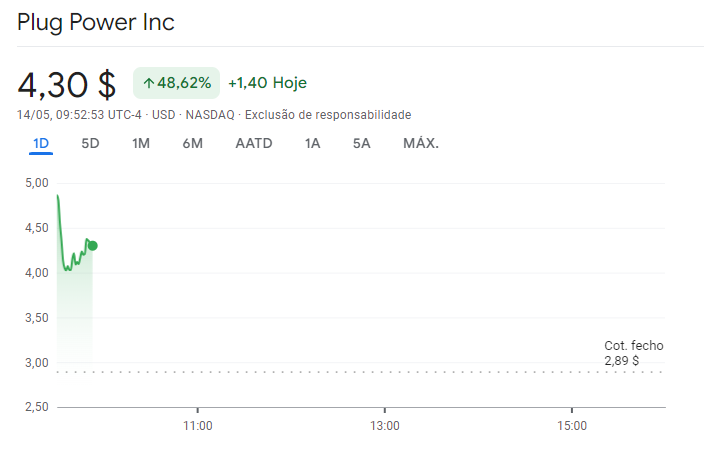Open the Exclusão de responsabilidade link
704x450 pixels.
[328, 115]
